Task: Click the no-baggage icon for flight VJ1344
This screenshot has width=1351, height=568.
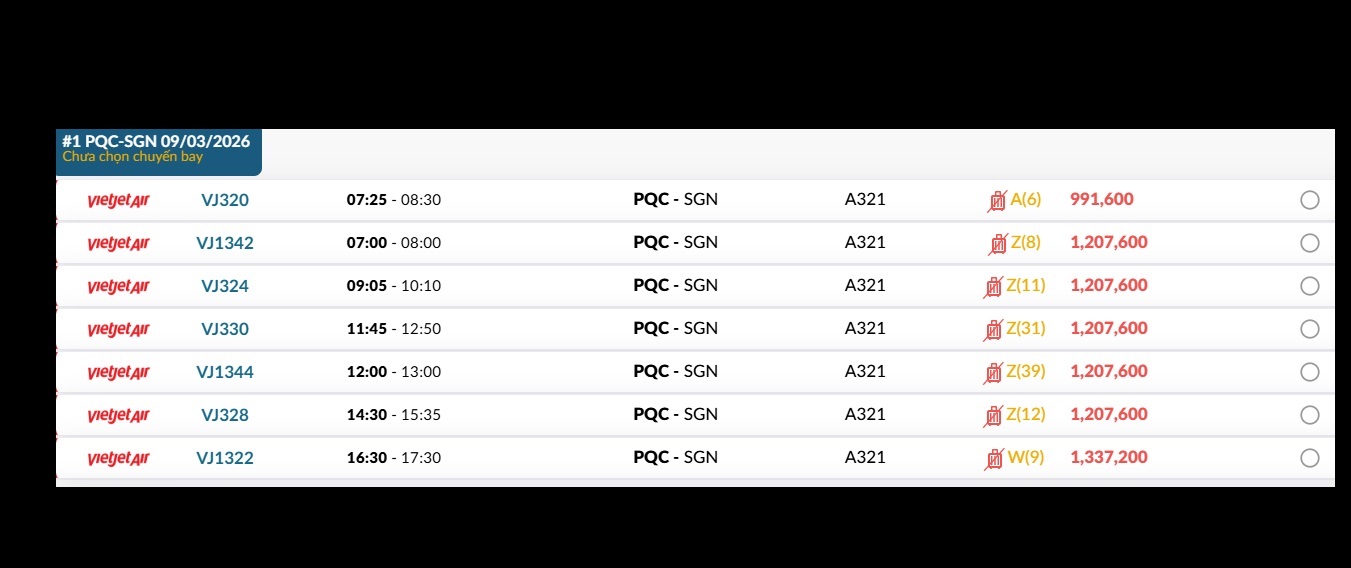Action: point(993,373)
